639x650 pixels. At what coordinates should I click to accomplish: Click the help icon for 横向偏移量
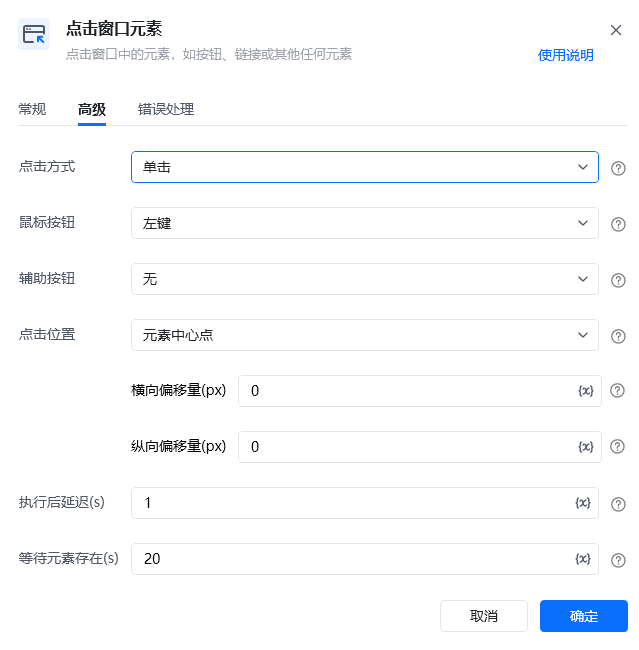coord(617,390)
